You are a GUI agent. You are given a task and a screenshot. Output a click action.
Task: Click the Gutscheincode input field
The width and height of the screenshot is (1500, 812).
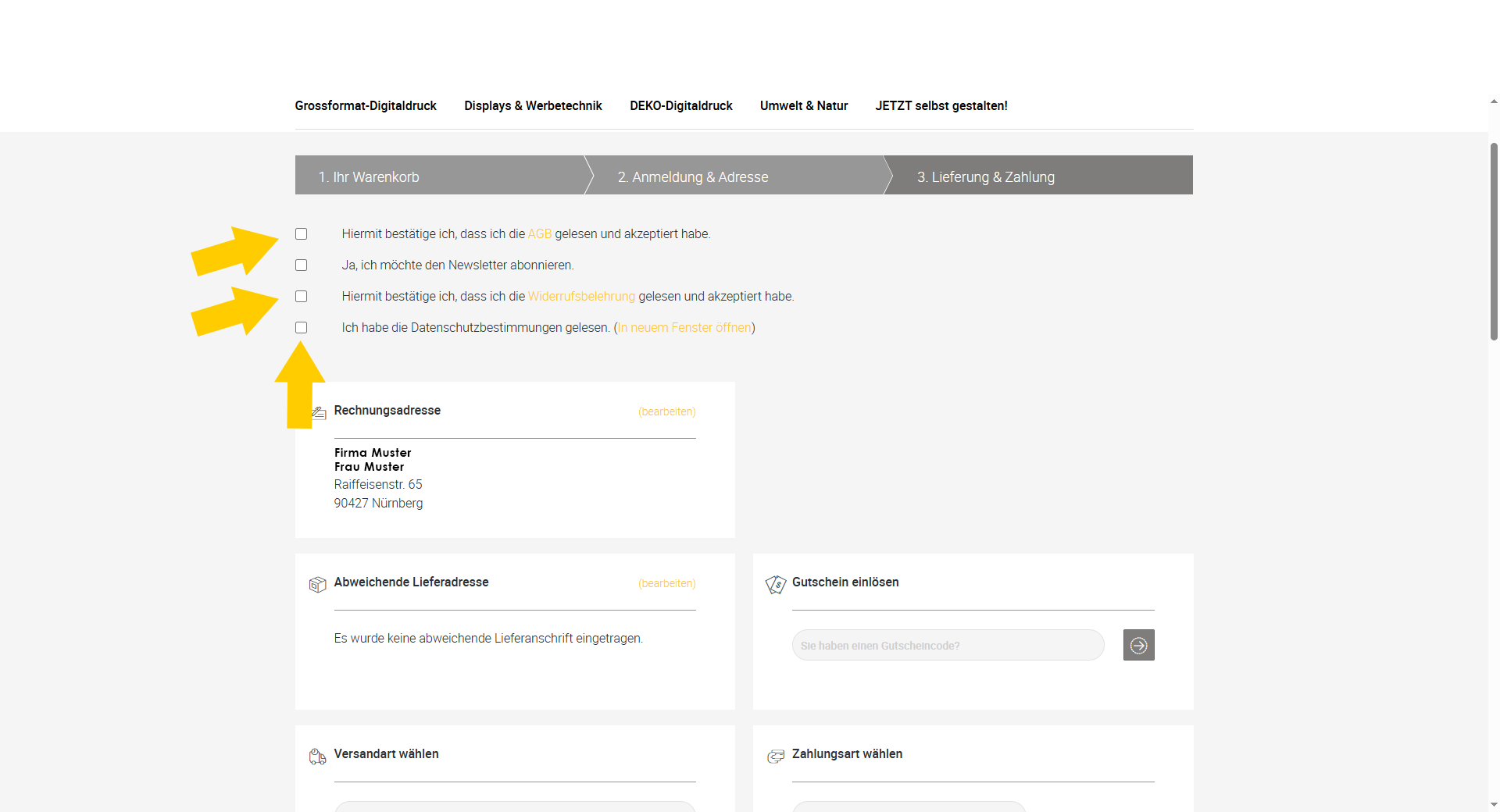[x=947, y=646]
